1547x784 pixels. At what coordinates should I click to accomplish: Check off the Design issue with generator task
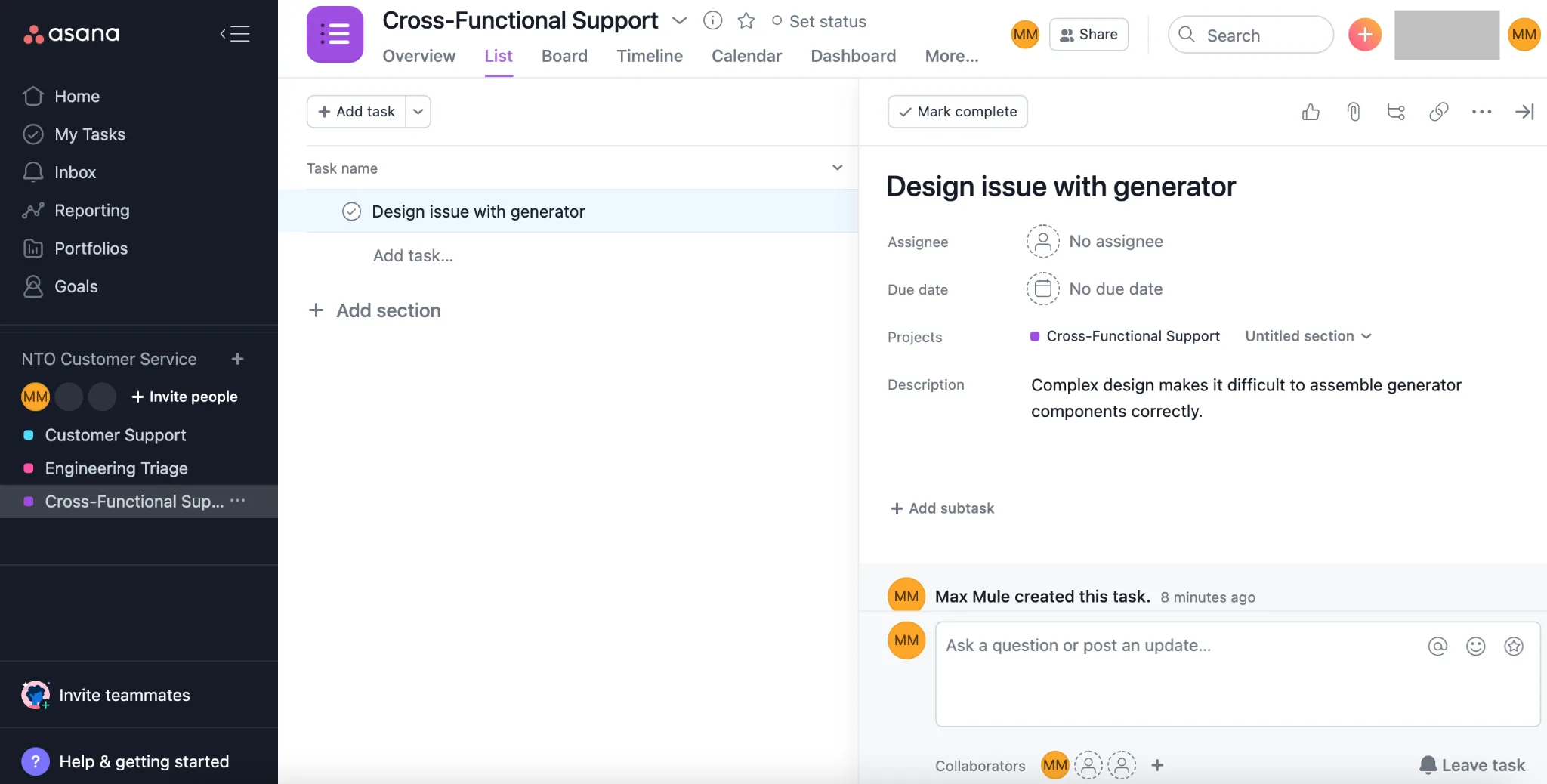(x=351, y=211)
